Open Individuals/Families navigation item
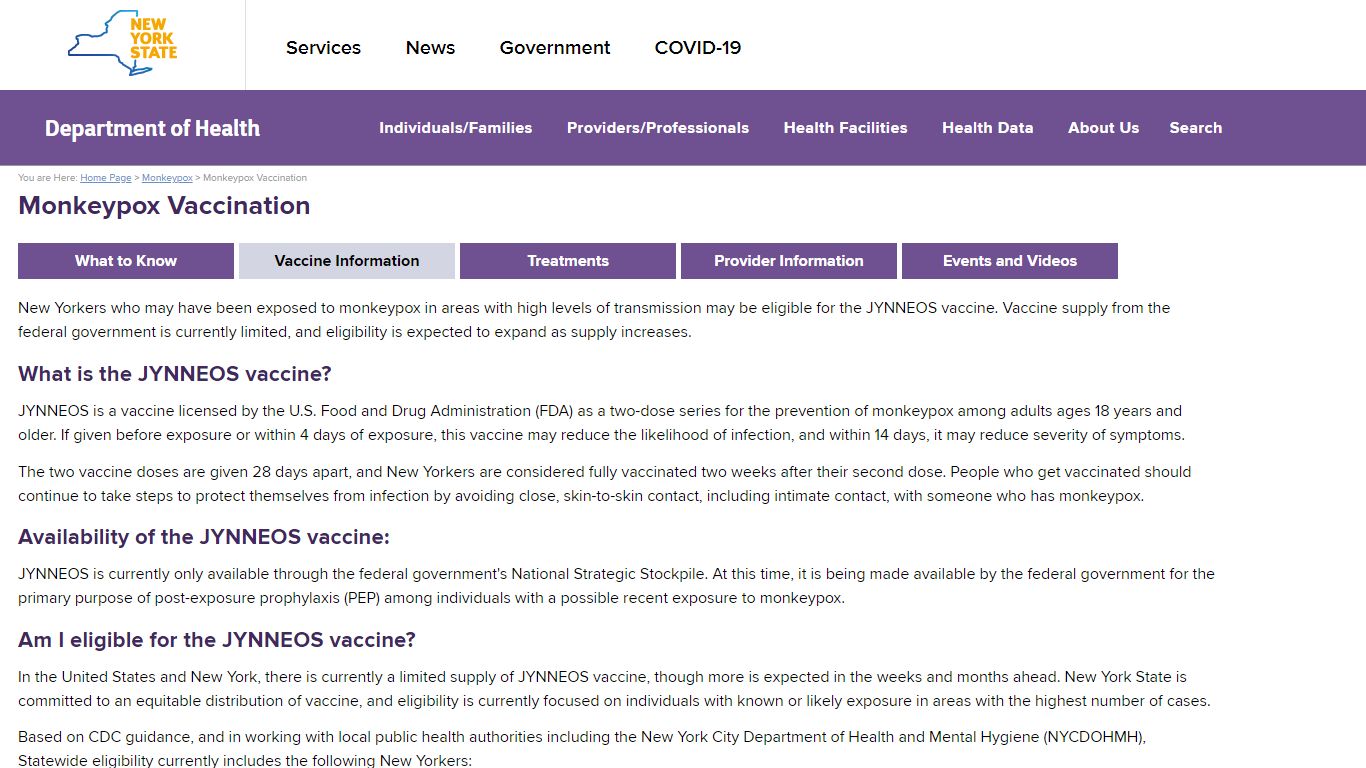 [x=455, y=128]
